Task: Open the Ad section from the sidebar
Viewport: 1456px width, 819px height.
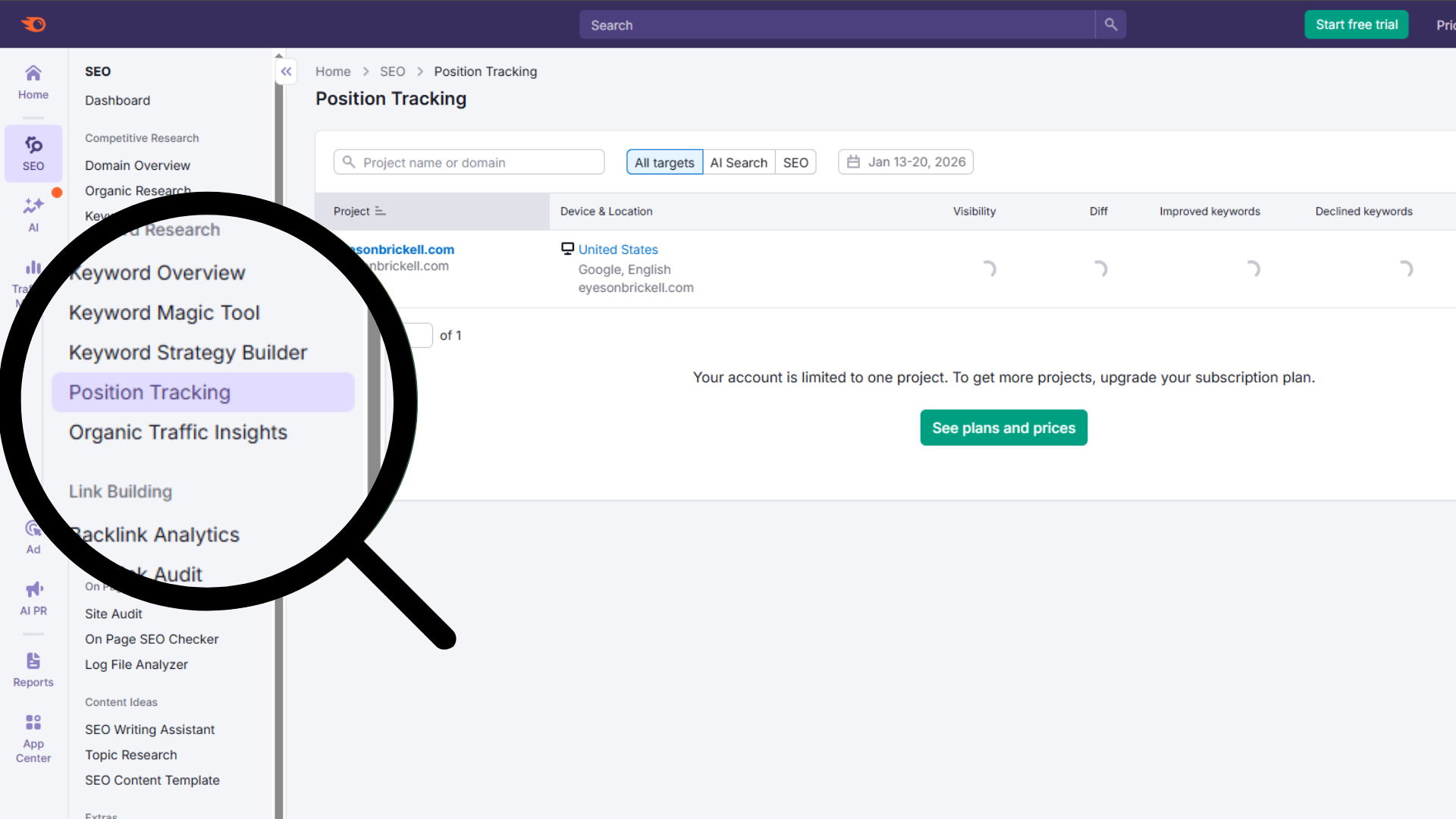Action: [x=33, y=536]
